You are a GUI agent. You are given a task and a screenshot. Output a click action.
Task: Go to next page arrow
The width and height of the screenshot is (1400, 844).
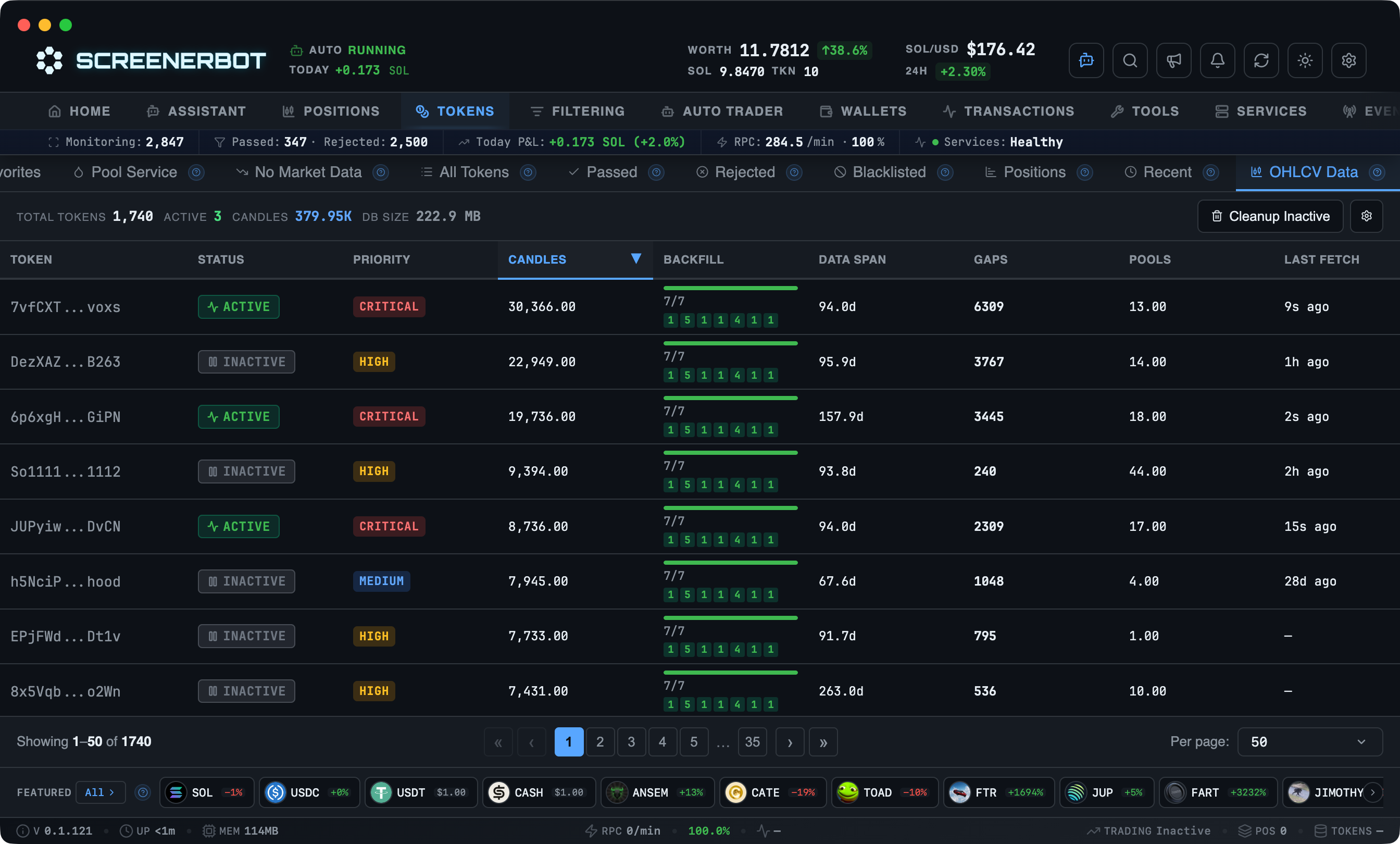(x=790, y=742)
